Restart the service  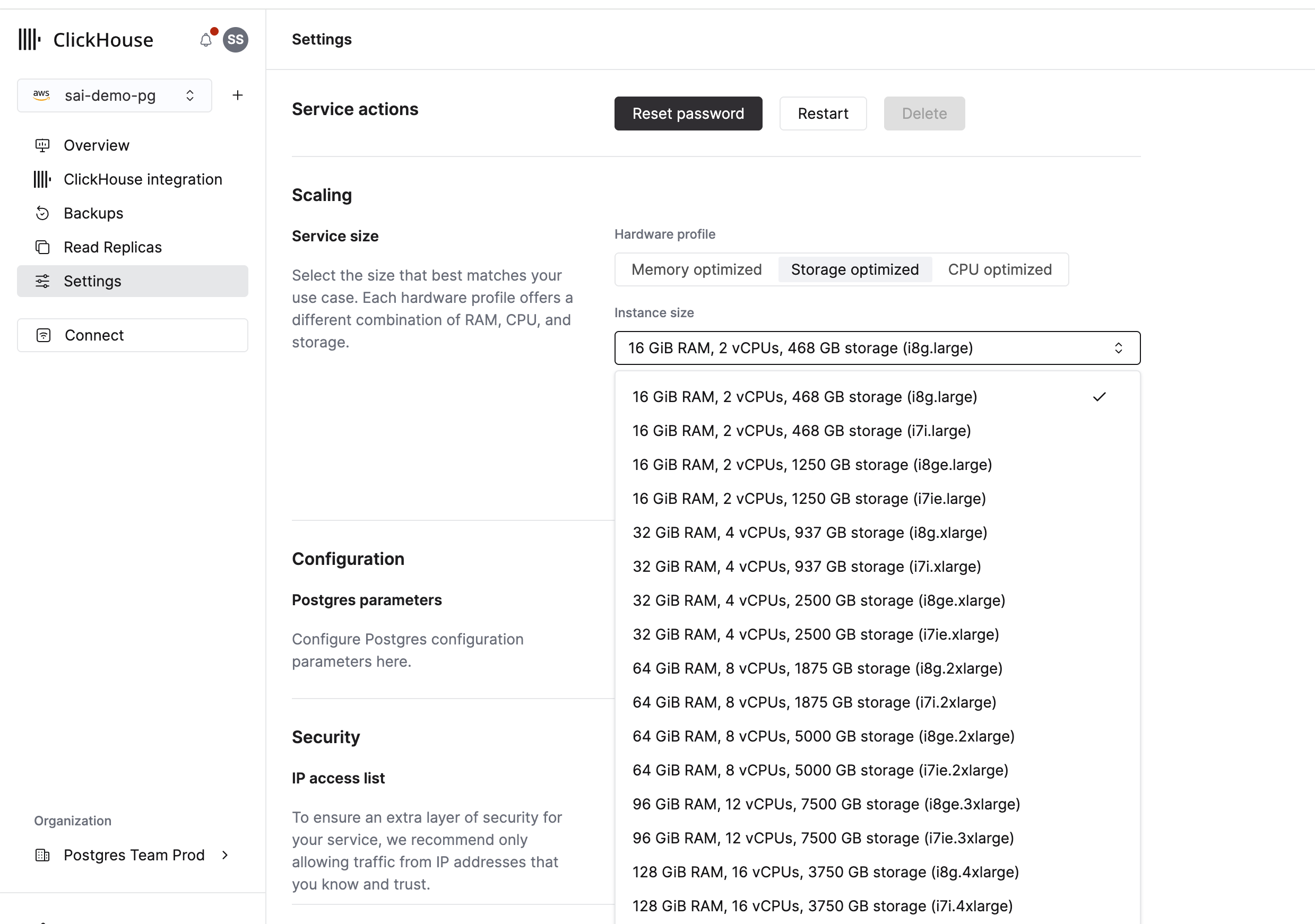[x=823, y=114]
